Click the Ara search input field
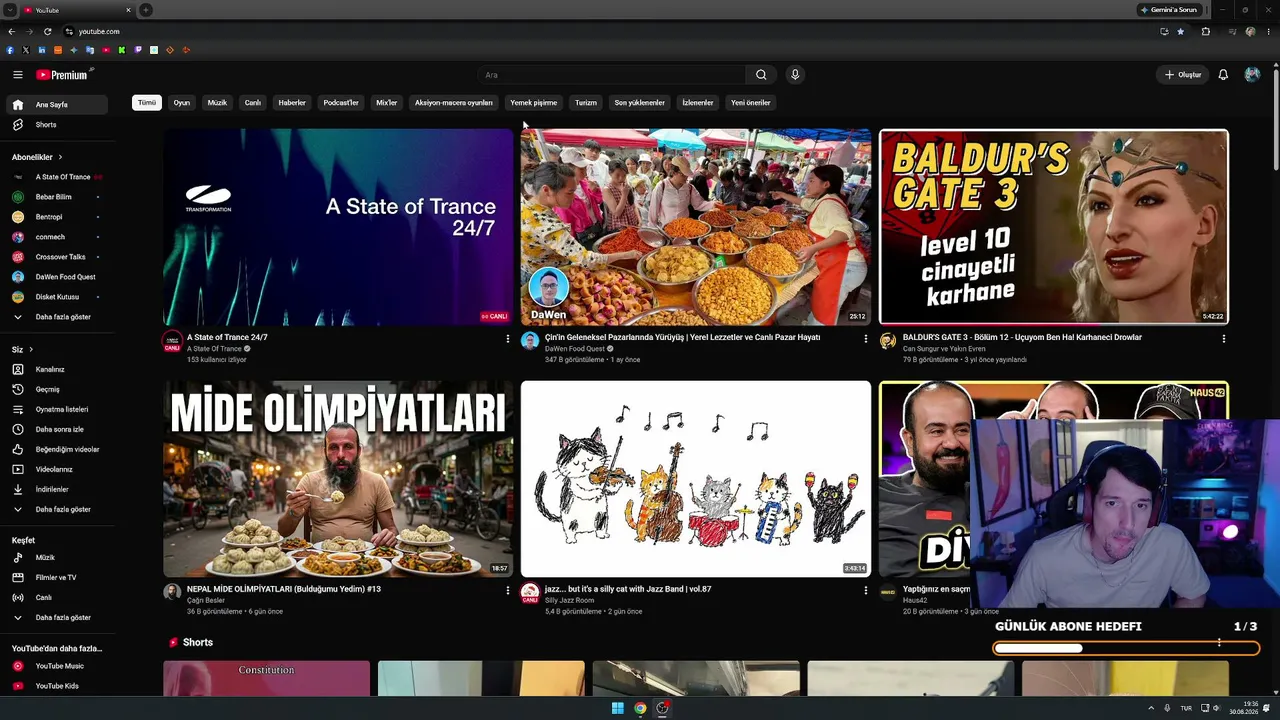 (612, 75)
